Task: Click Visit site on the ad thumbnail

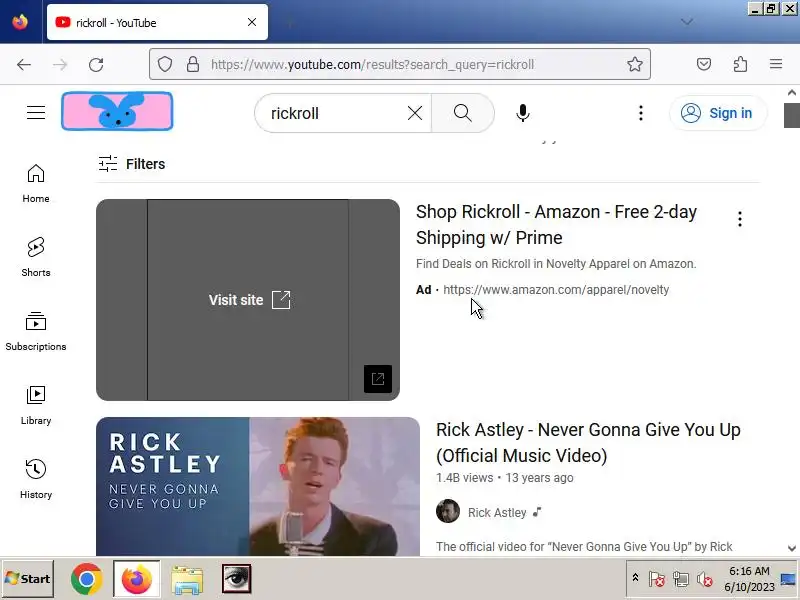Action: click(x=249, y=300)
